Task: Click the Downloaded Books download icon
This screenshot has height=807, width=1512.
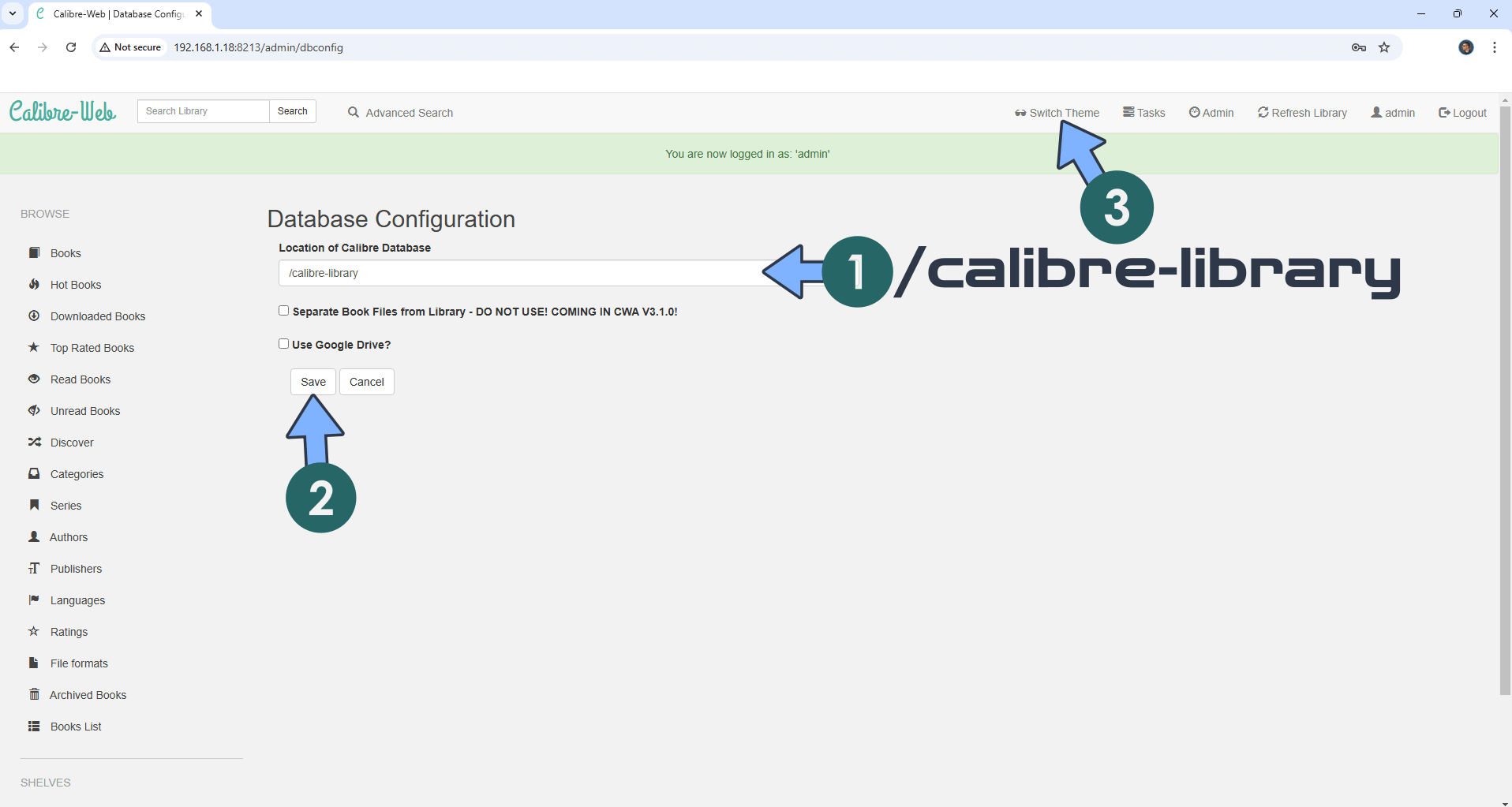Action: pyautogui.click(x=34, y=316)
